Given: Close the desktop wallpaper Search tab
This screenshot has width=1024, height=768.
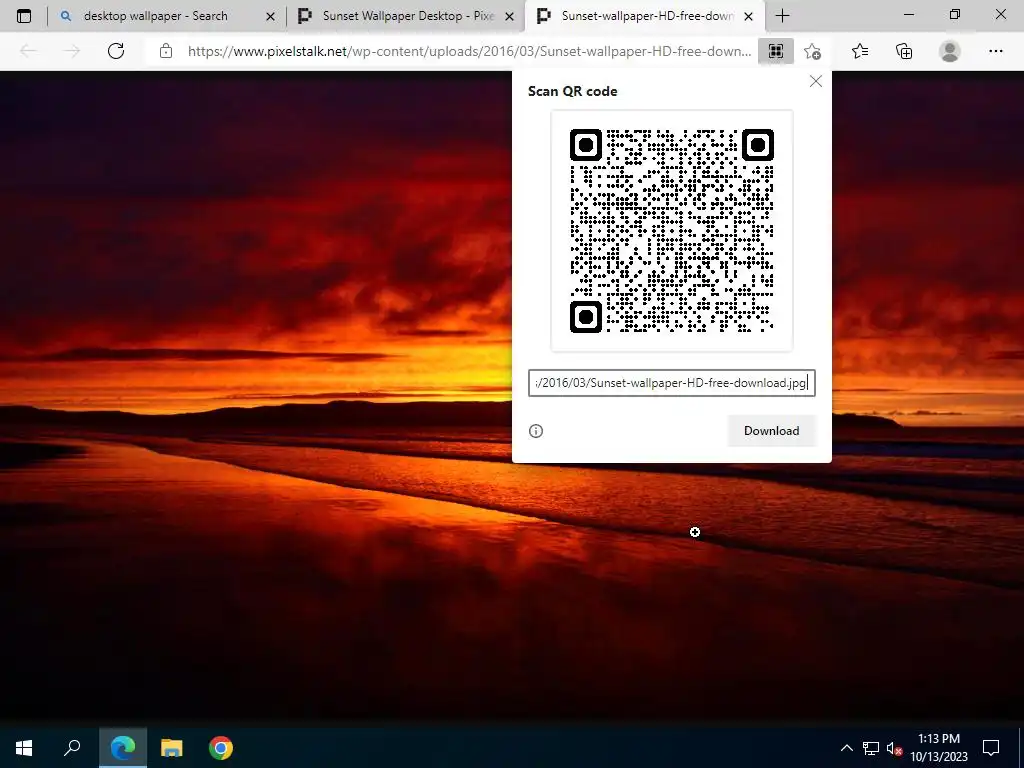Looking at the screenshot, I should (x=270, y=16).
